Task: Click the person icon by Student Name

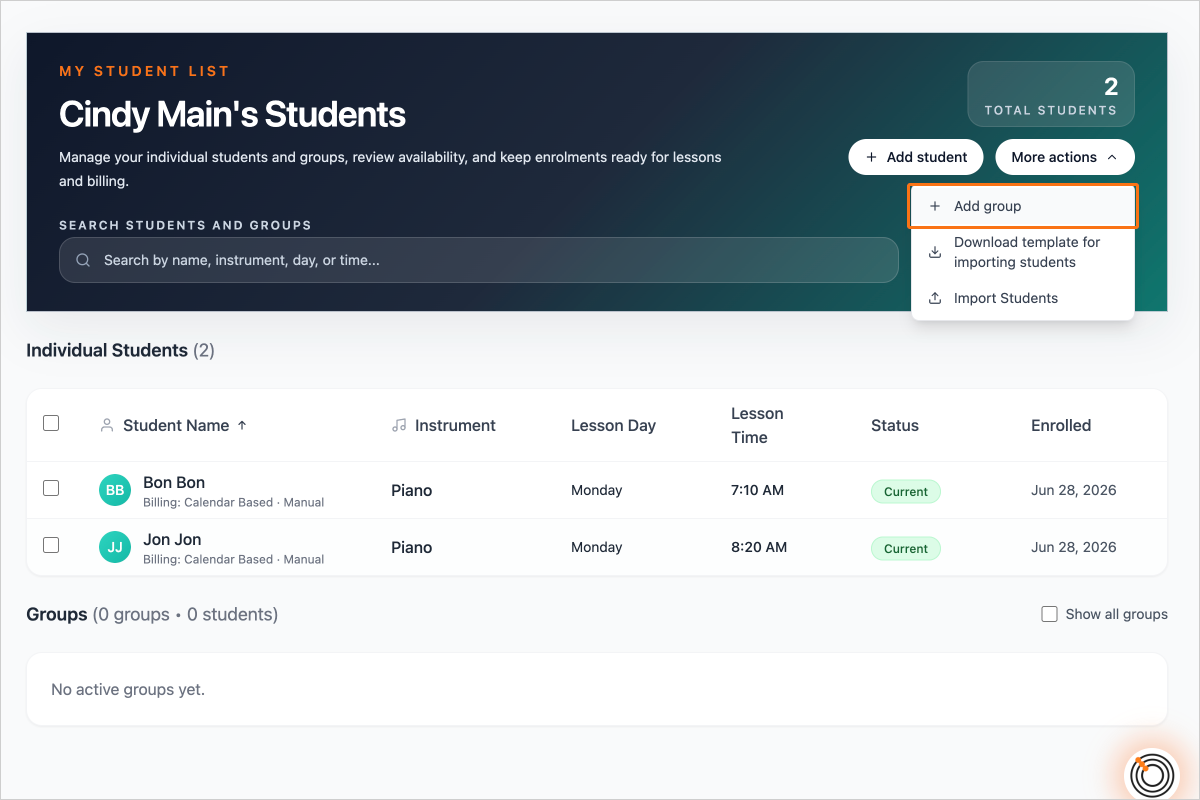Action: click(x=107, y=425)
